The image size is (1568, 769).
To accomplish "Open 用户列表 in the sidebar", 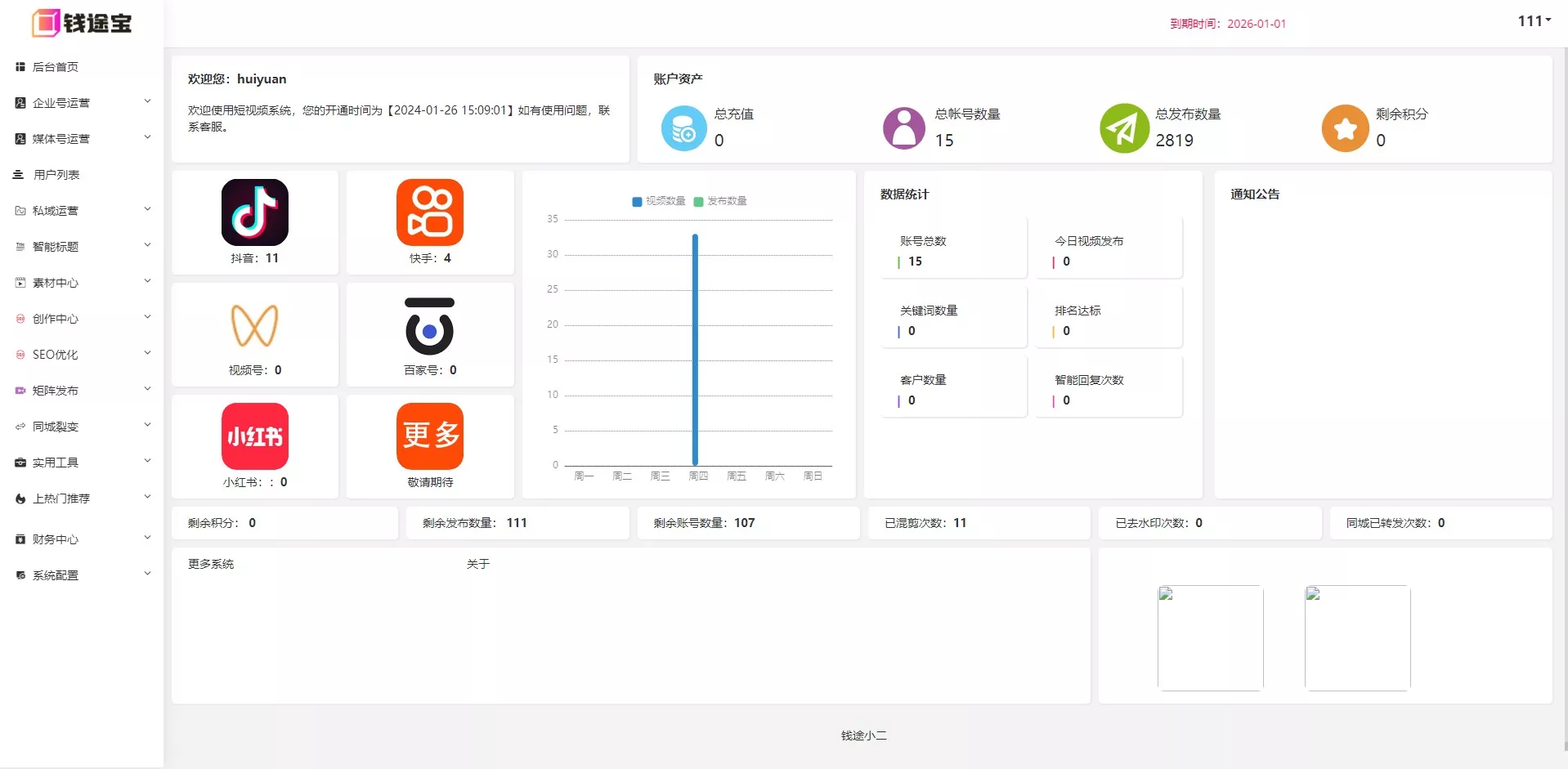I will point(56,175).
